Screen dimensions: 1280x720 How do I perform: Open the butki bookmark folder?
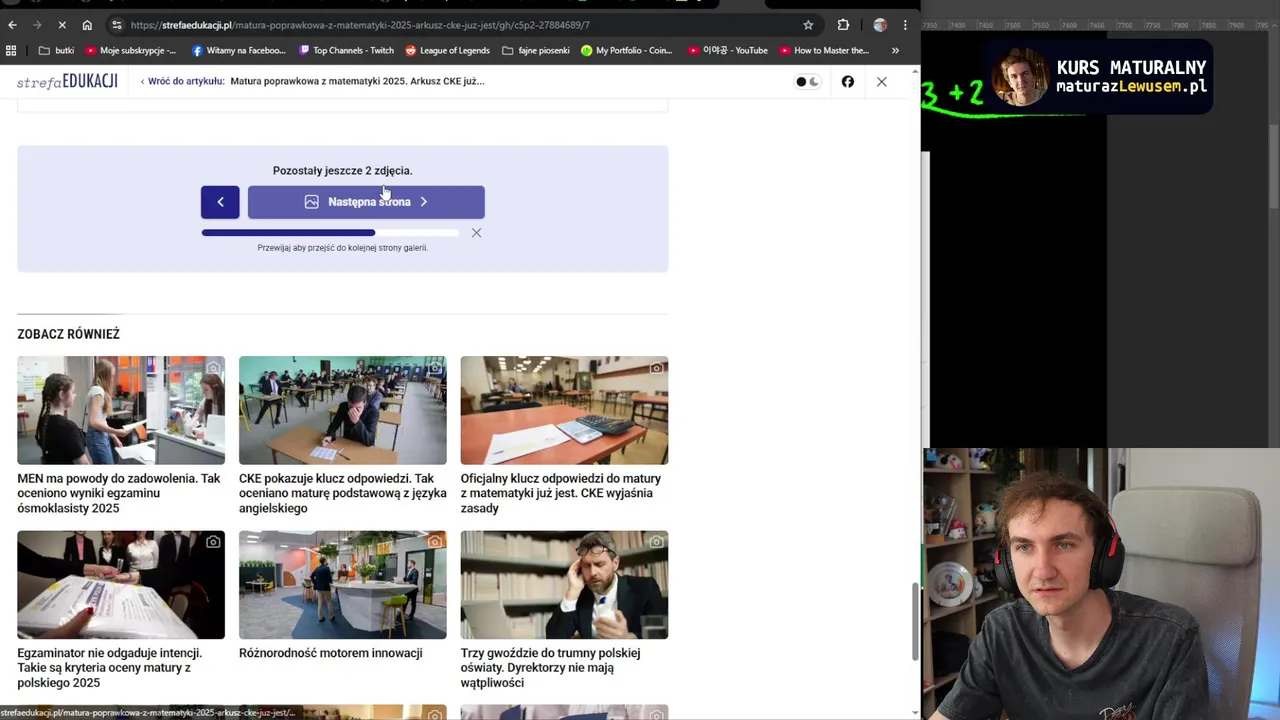tap(56, 50)
